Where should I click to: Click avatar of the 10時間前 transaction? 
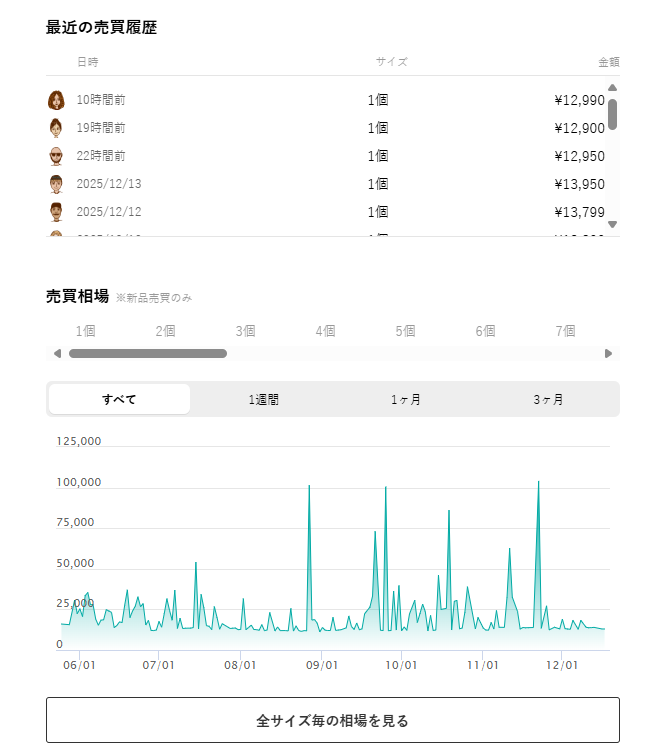point(56,100)
